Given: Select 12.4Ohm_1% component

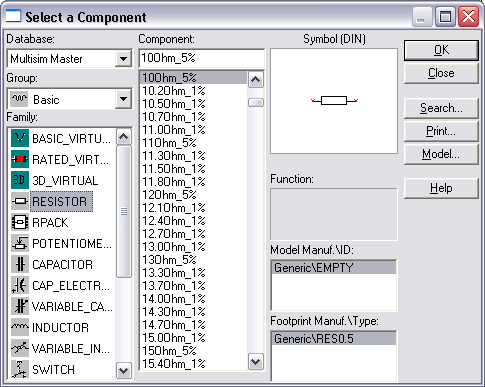Looking at the screenshot, I should pyautogui.click(x=193, y=221).
